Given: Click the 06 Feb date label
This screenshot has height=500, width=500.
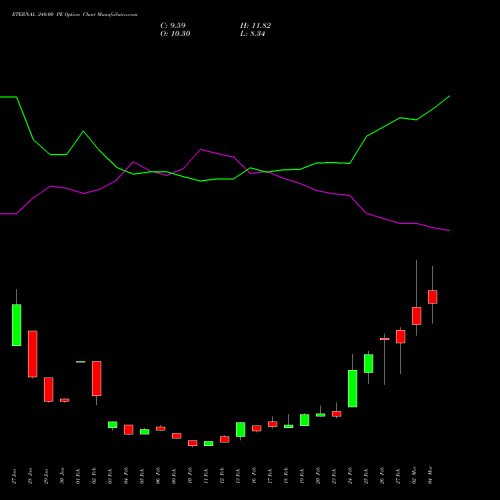Looking at the screenshot, I should (x=159, y=476).
